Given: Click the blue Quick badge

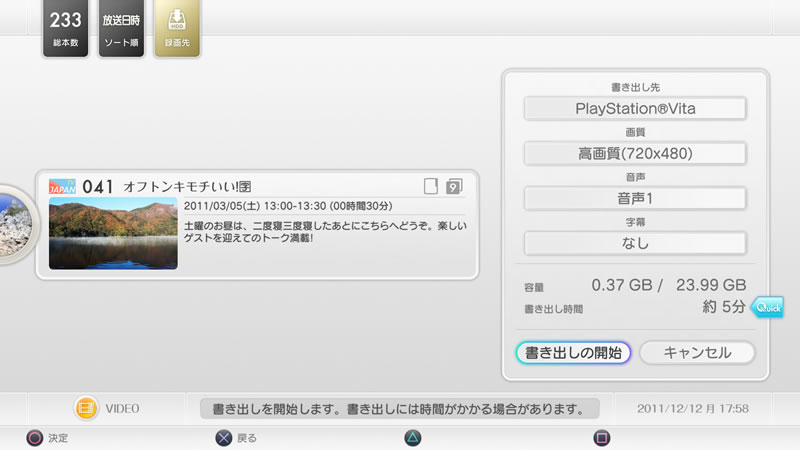Looking at the screenshot, I should [x=768, y=308].
